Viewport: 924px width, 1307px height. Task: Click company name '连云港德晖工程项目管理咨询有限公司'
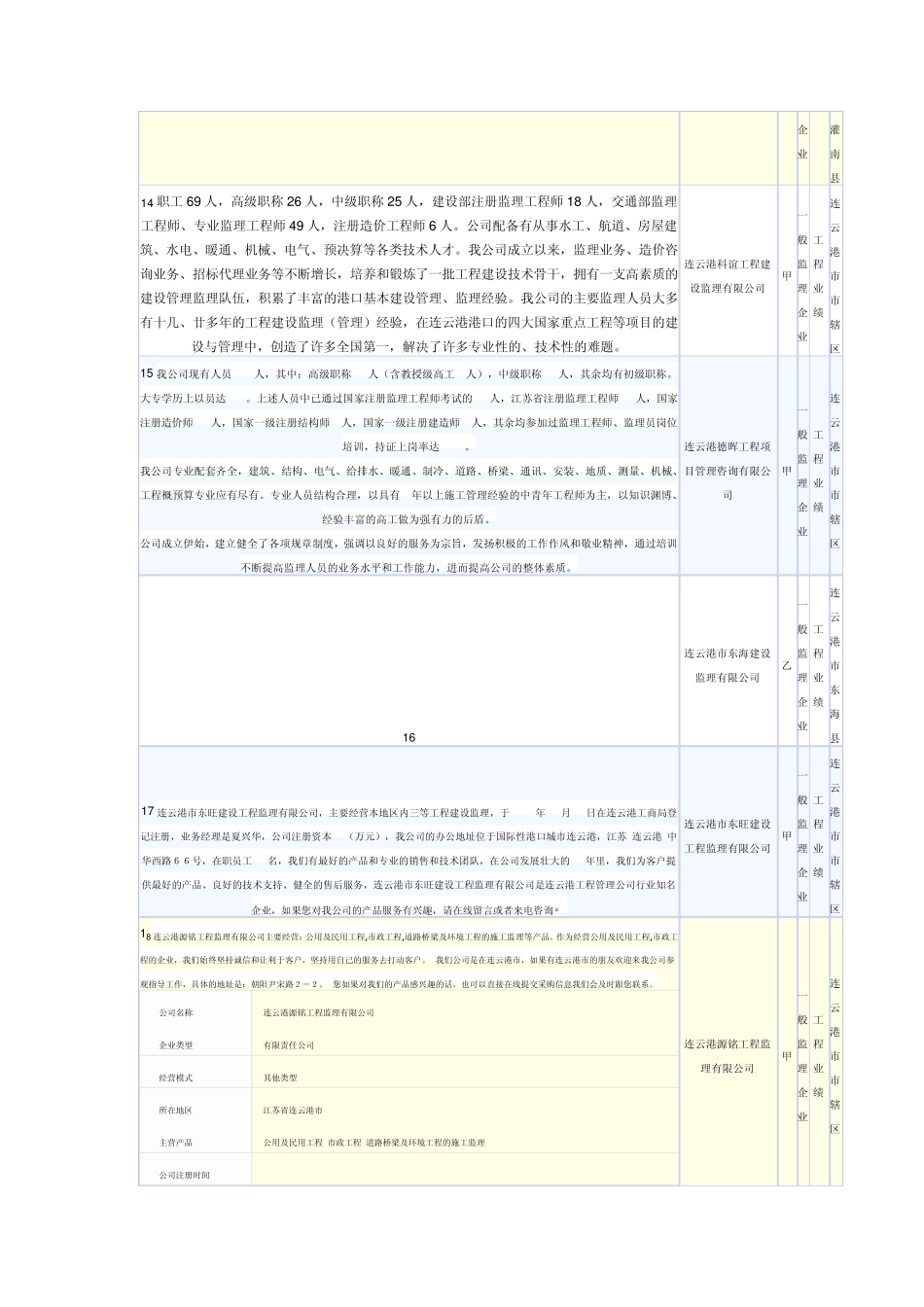pos(727,471)
